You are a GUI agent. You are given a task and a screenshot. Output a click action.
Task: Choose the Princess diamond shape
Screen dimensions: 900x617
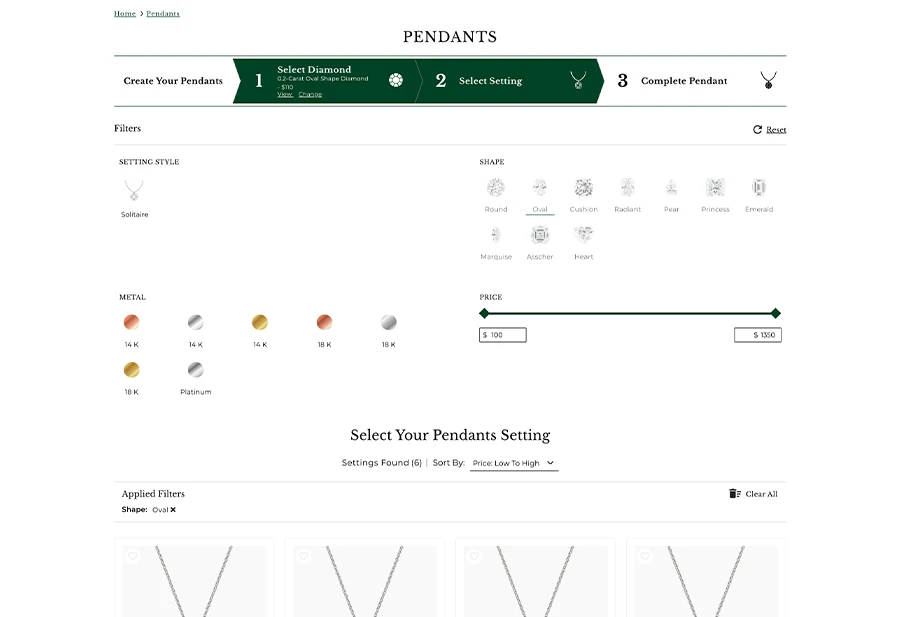[715, 187]
